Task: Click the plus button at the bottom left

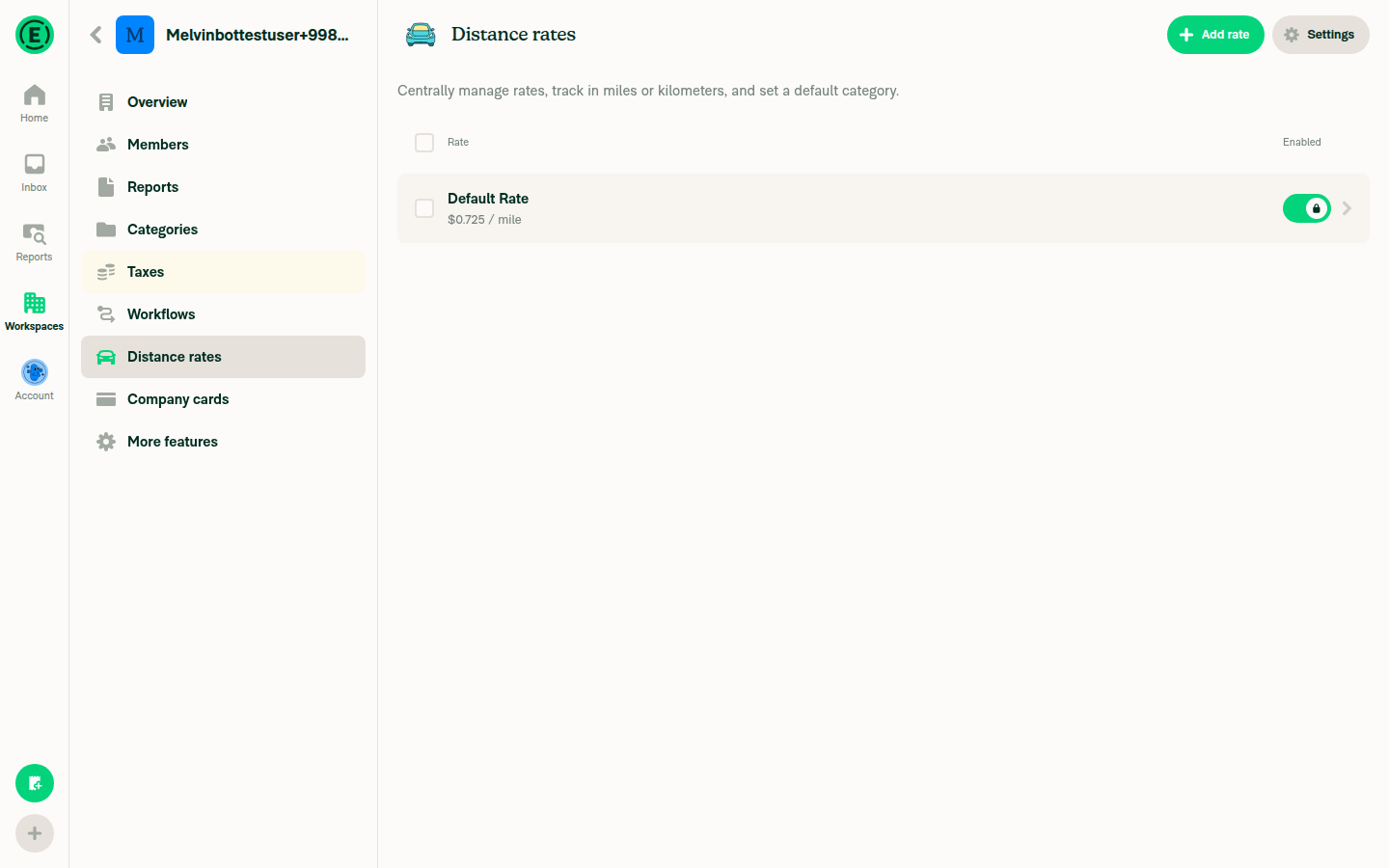Action: 34,832
